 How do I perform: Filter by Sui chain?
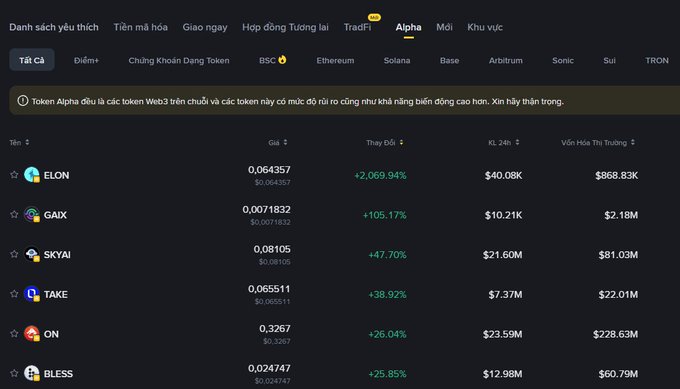609,60
